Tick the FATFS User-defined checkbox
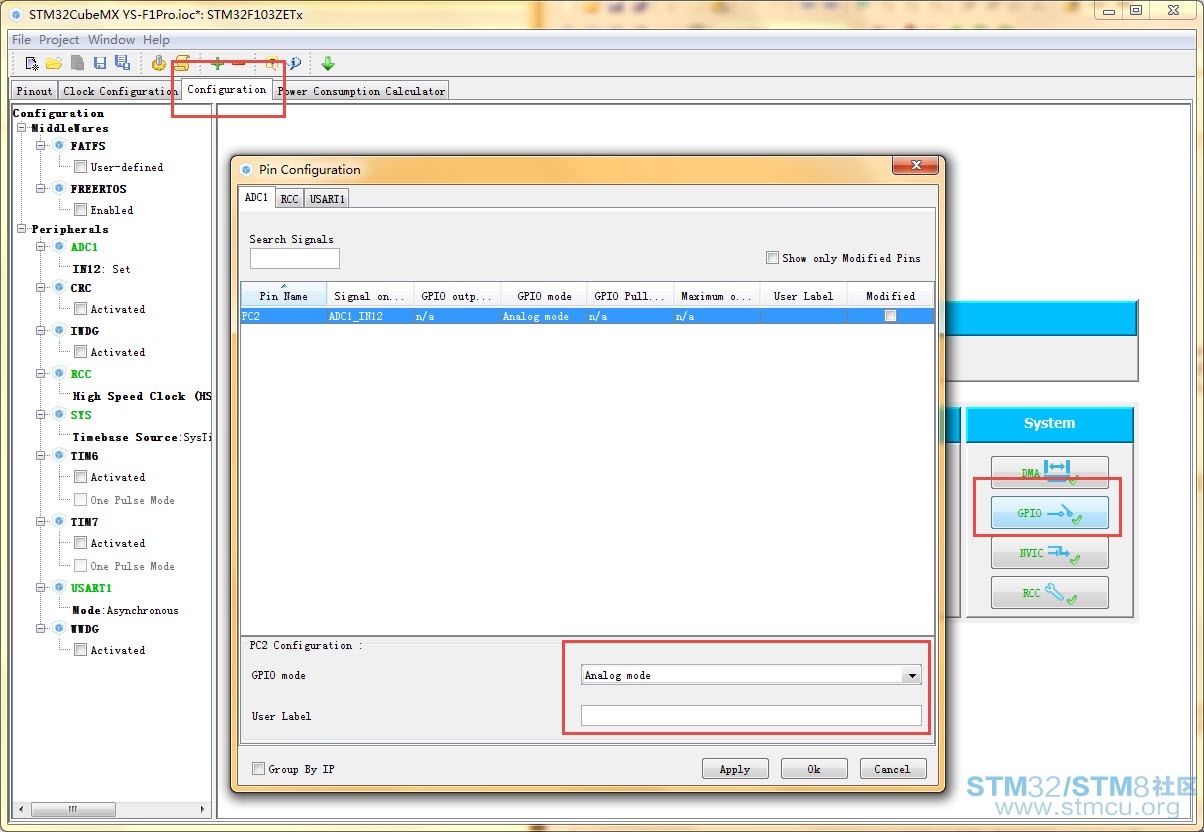Screen dimensions: 1204x832 (80, 167)
